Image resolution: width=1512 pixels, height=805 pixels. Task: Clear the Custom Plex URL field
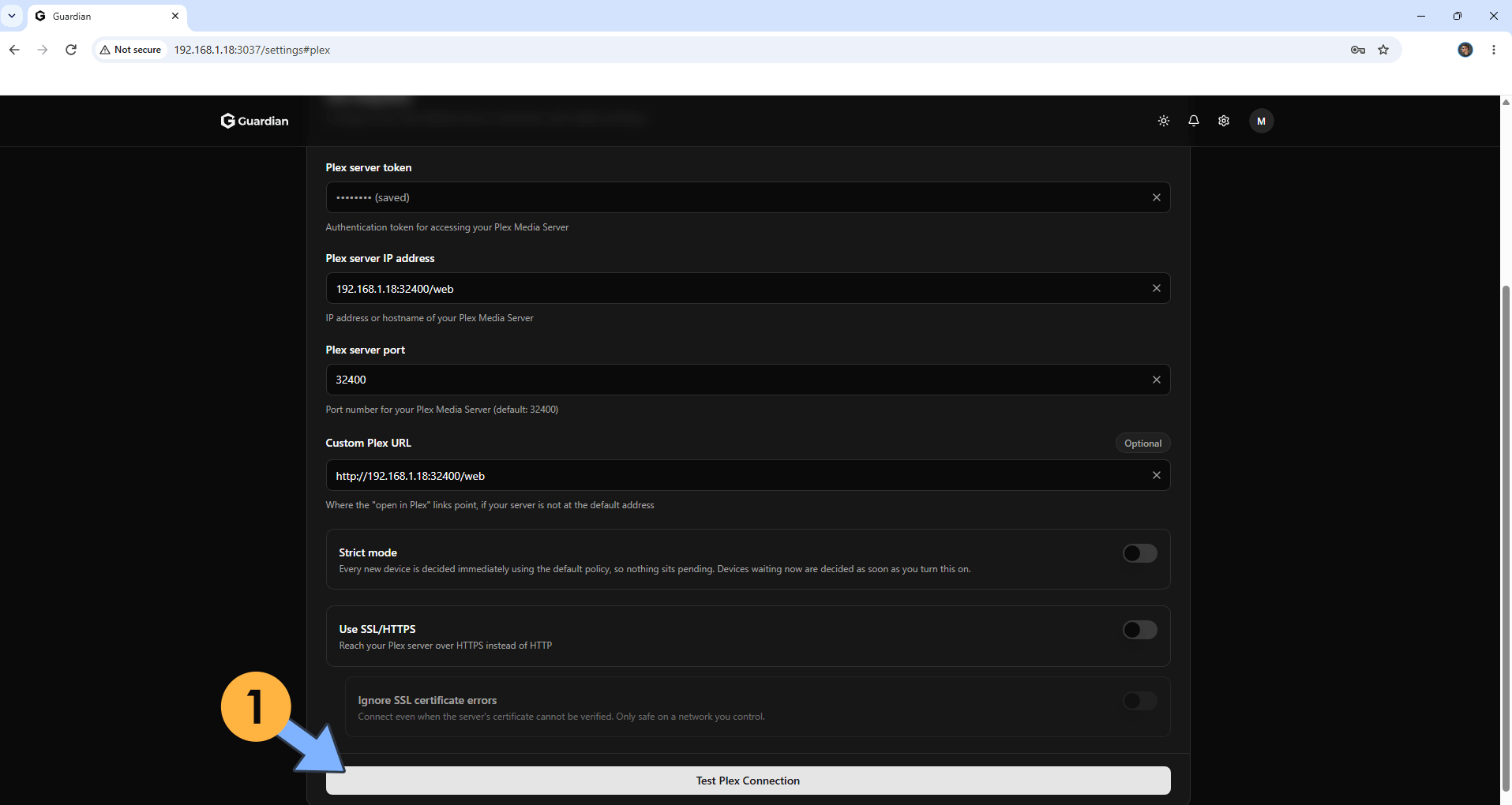[1157, 475]
